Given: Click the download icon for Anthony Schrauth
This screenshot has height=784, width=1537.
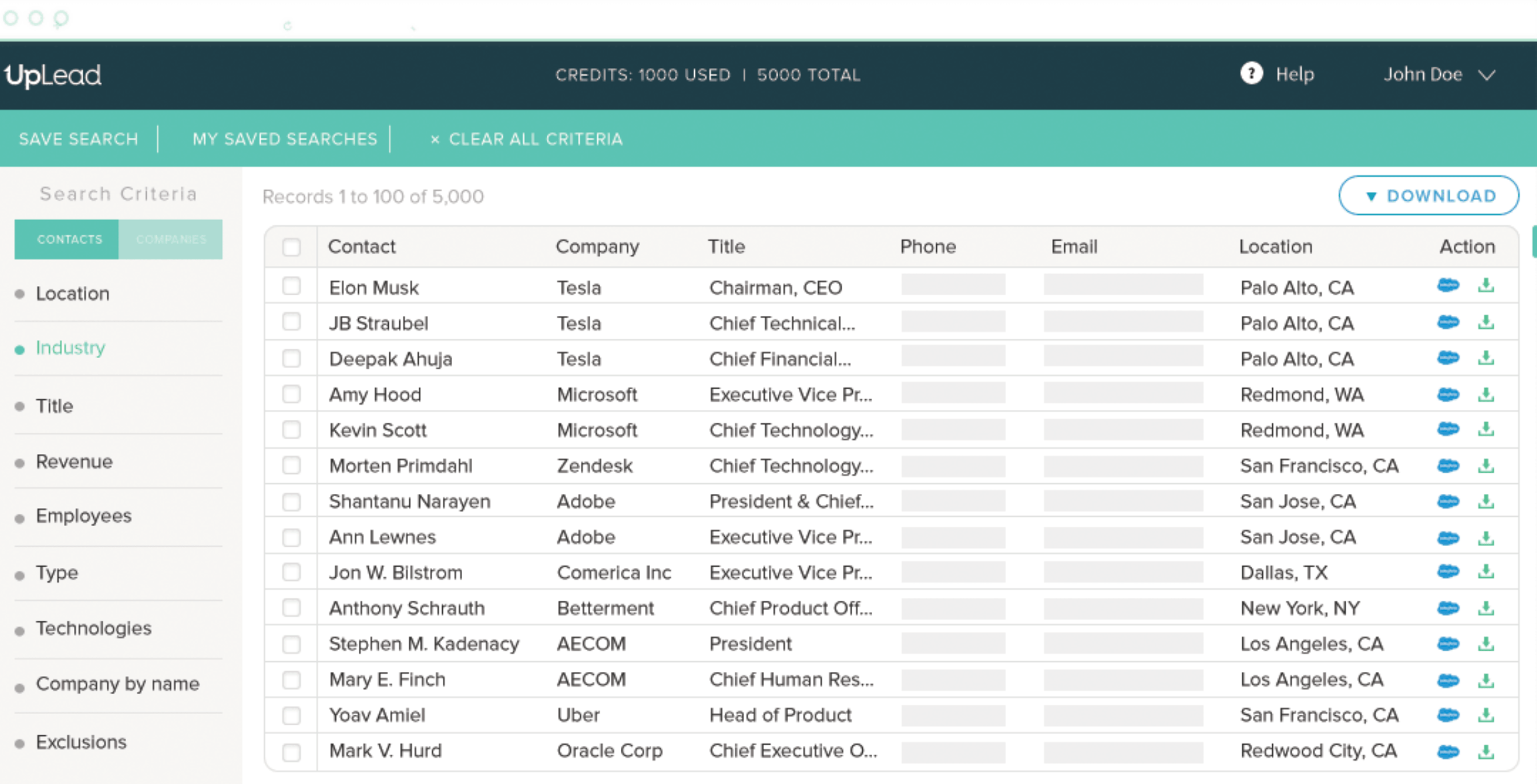Looking at the screenshot, I should [x=1486, y=608].
